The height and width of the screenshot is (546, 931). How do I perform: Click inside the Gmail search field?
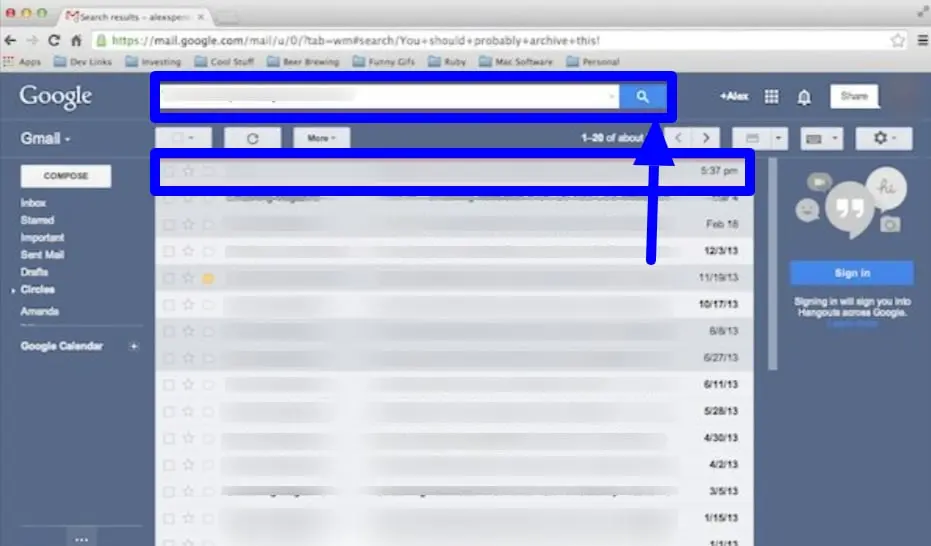pos(390,96)
